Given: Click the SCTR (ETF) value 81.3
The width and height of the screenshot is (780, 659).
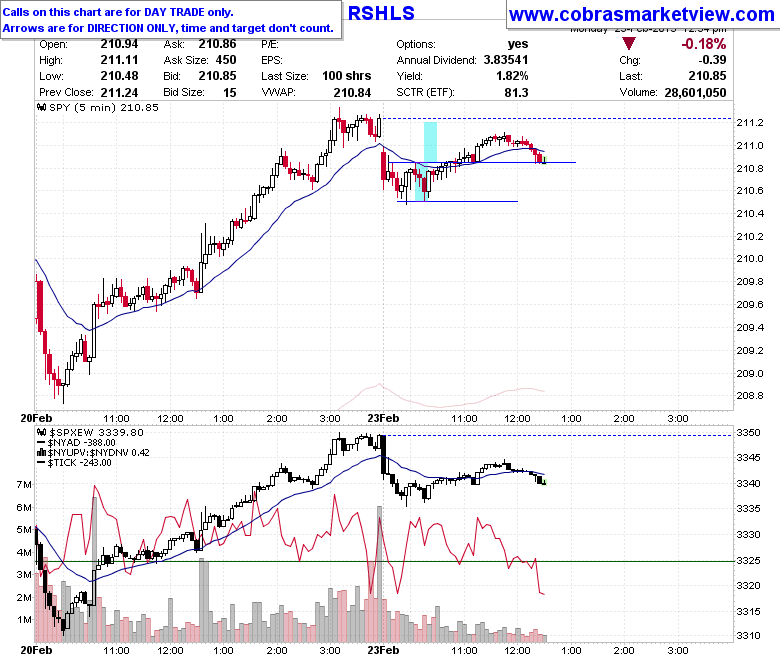Looking at the screenshot, I should (x=516, y=93).
